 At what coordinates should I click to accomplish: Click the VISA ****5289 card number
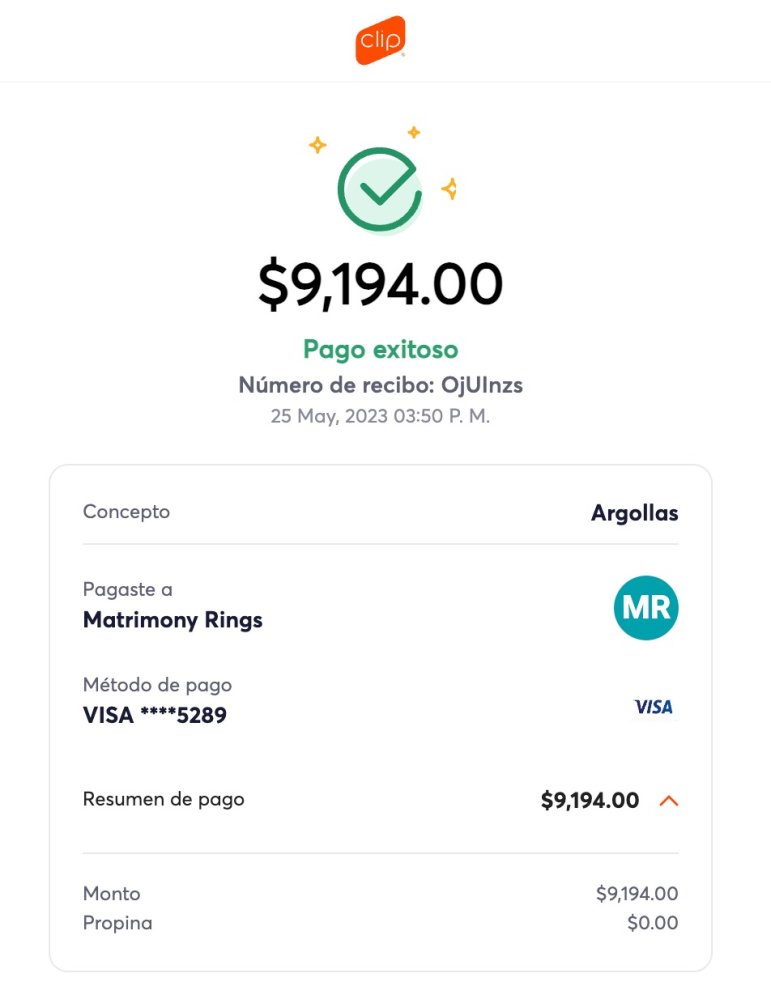154,716
